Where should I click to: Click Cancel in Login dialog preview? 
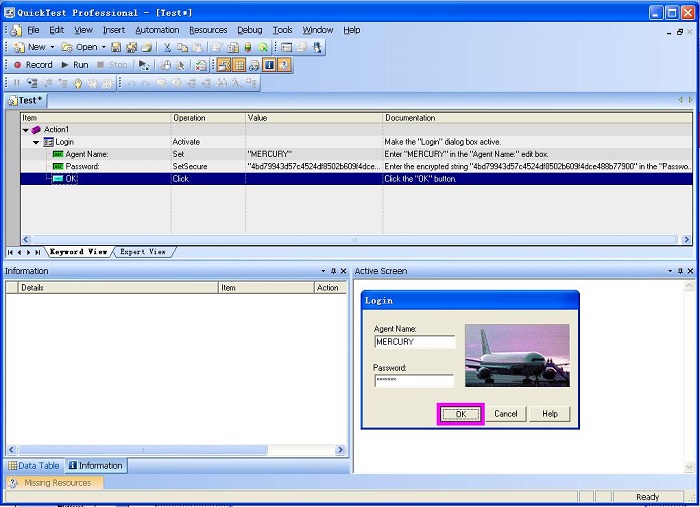click(506, 414)
